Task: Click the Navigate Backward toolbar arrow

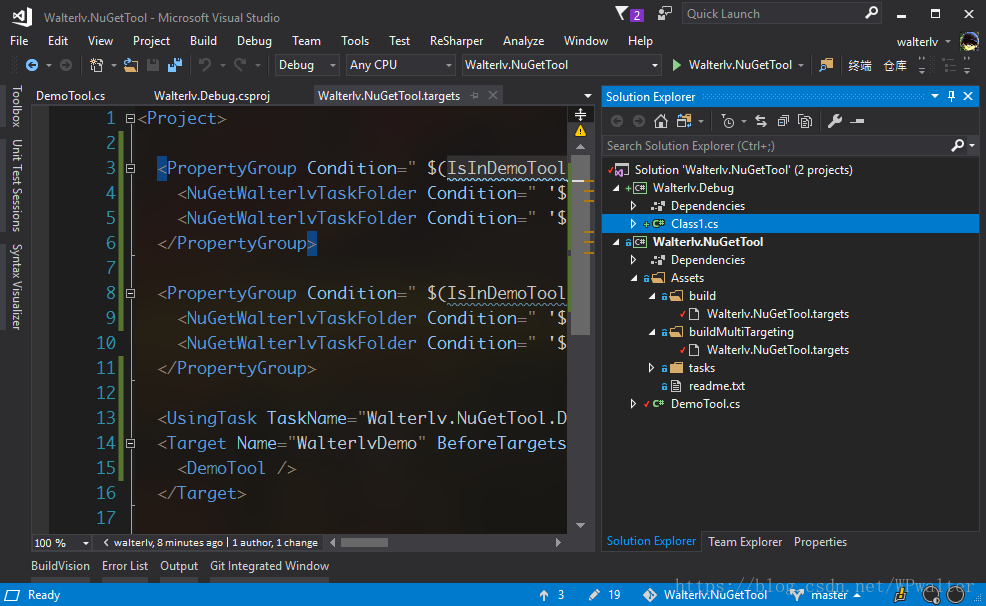Action: [x=31, y=65]
